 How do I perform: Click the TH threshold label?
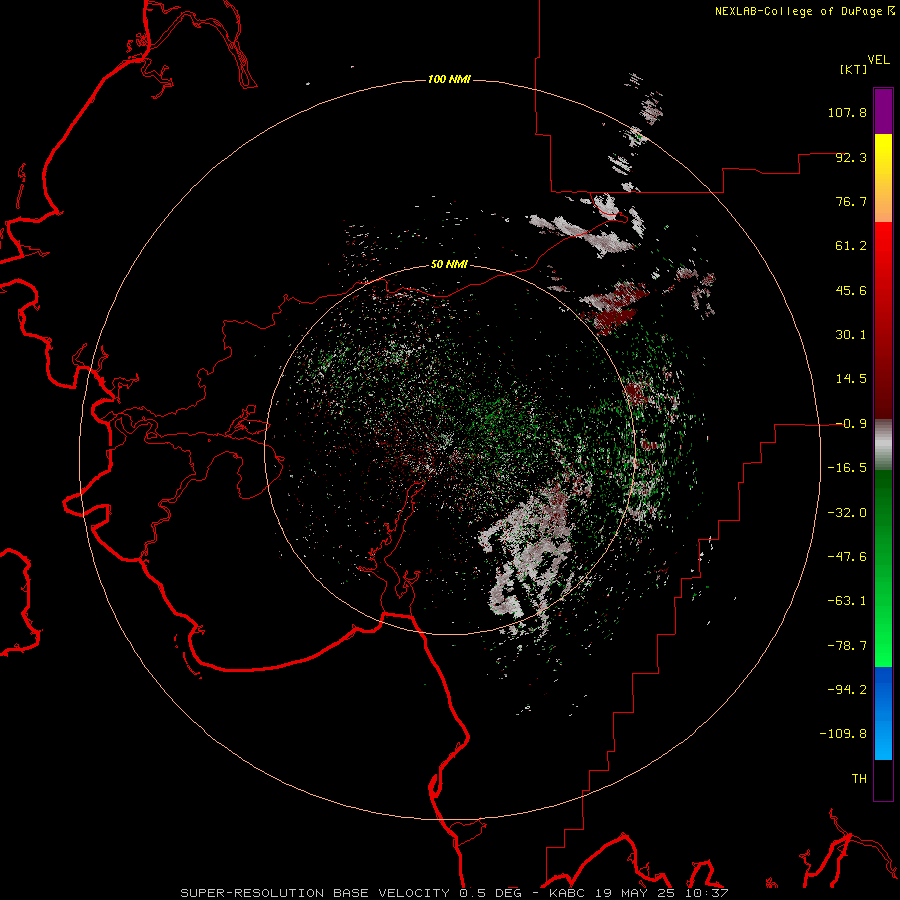point(859,779)
